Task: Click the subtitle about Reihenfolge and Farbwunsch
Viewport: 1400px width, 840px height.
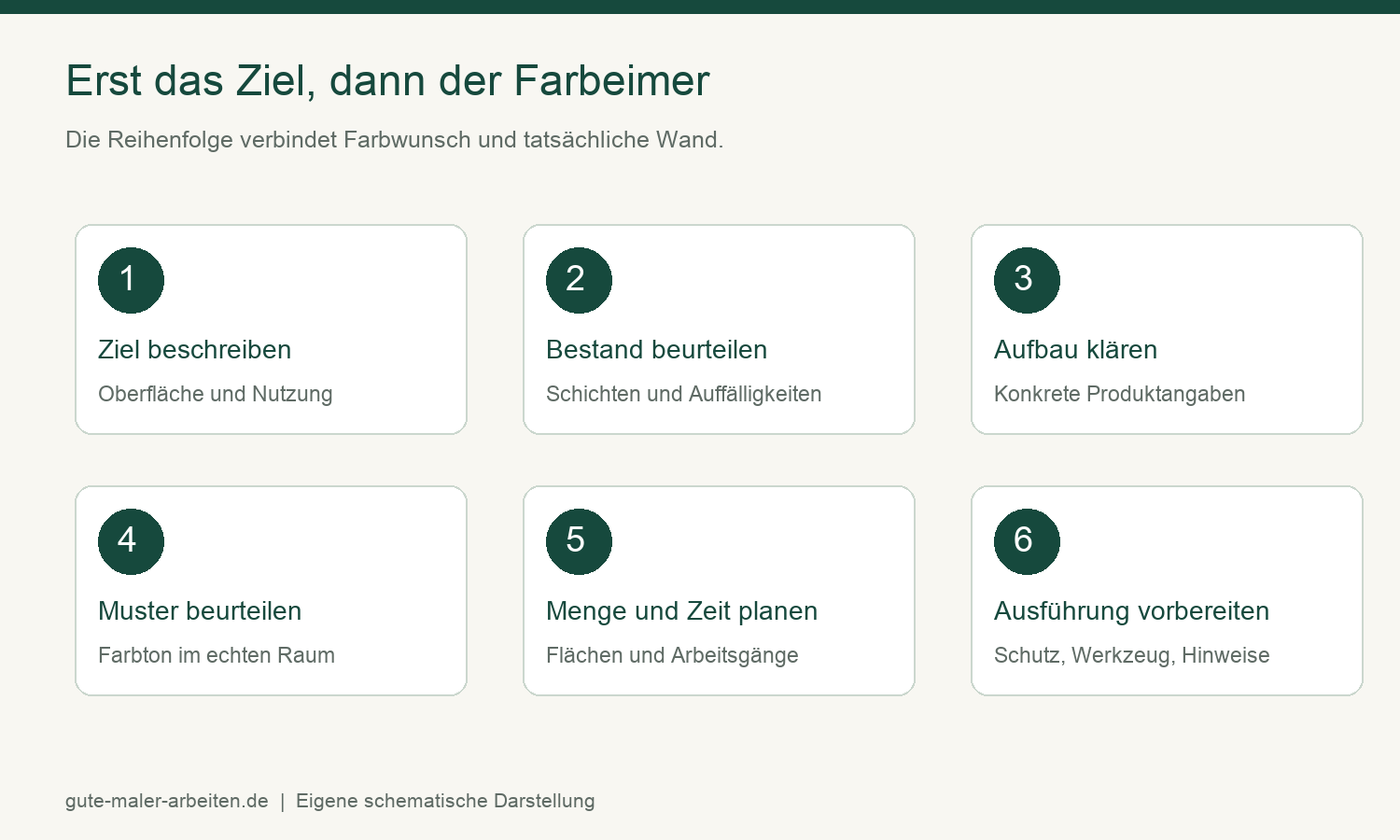Action: coord(395,140)
